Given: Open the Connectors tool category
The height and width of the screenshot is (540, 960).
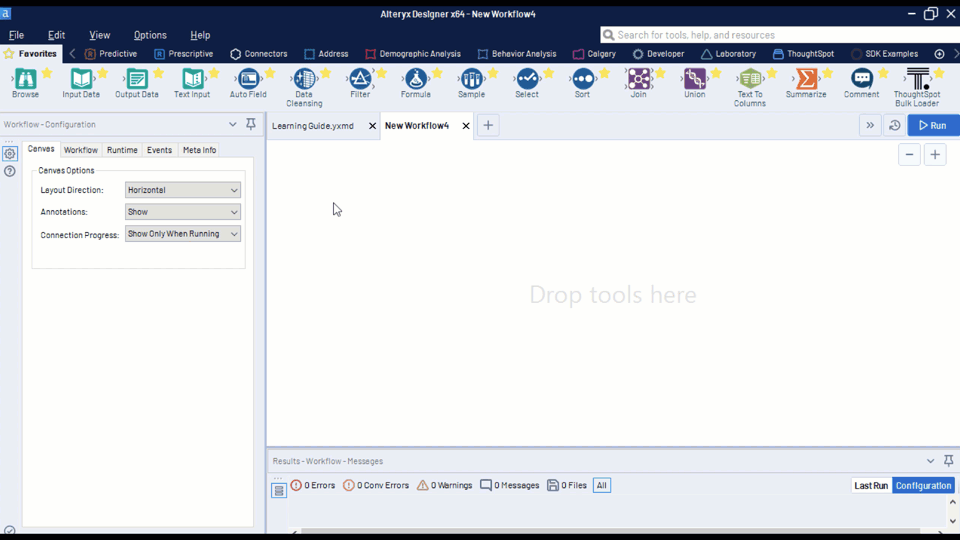Looking at the screenshot, I should (258, 54).
